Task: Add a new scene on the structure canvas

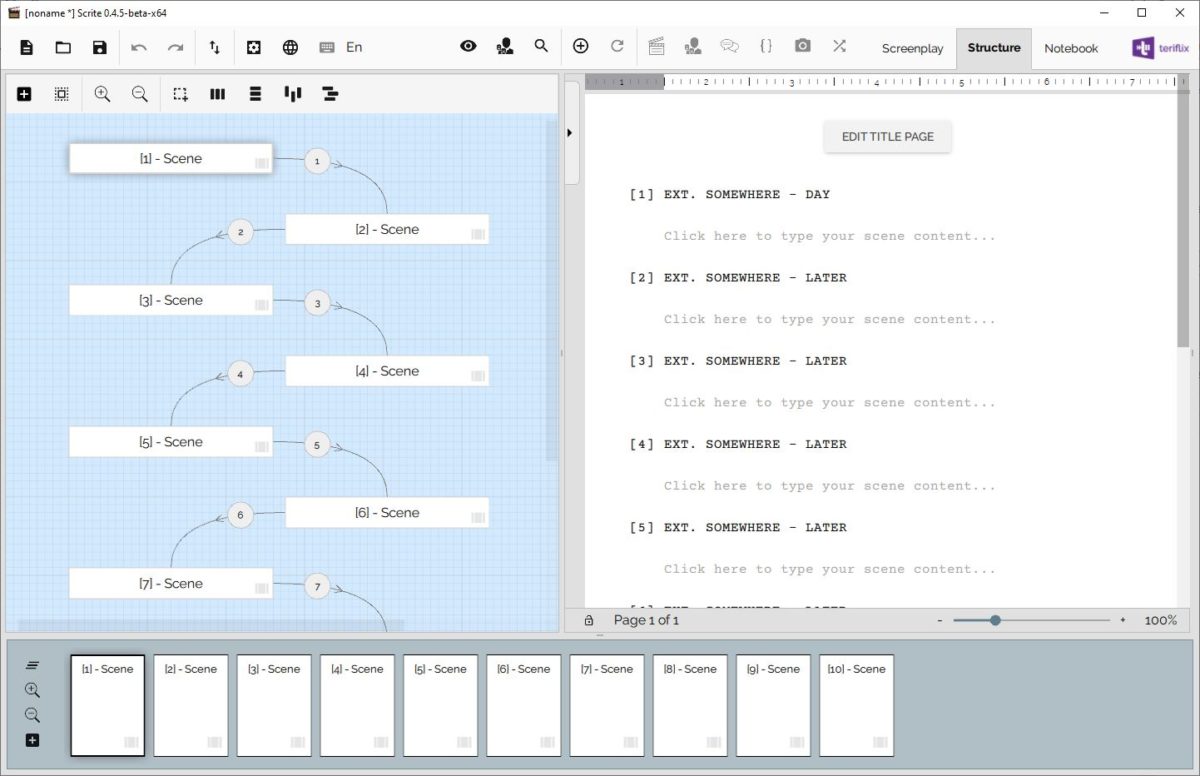Action: [24, 93]
